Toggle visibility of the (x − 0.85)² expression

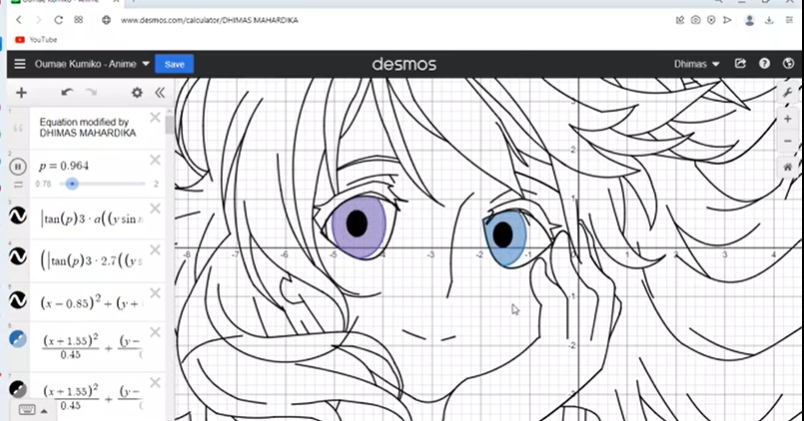[18, 300]
